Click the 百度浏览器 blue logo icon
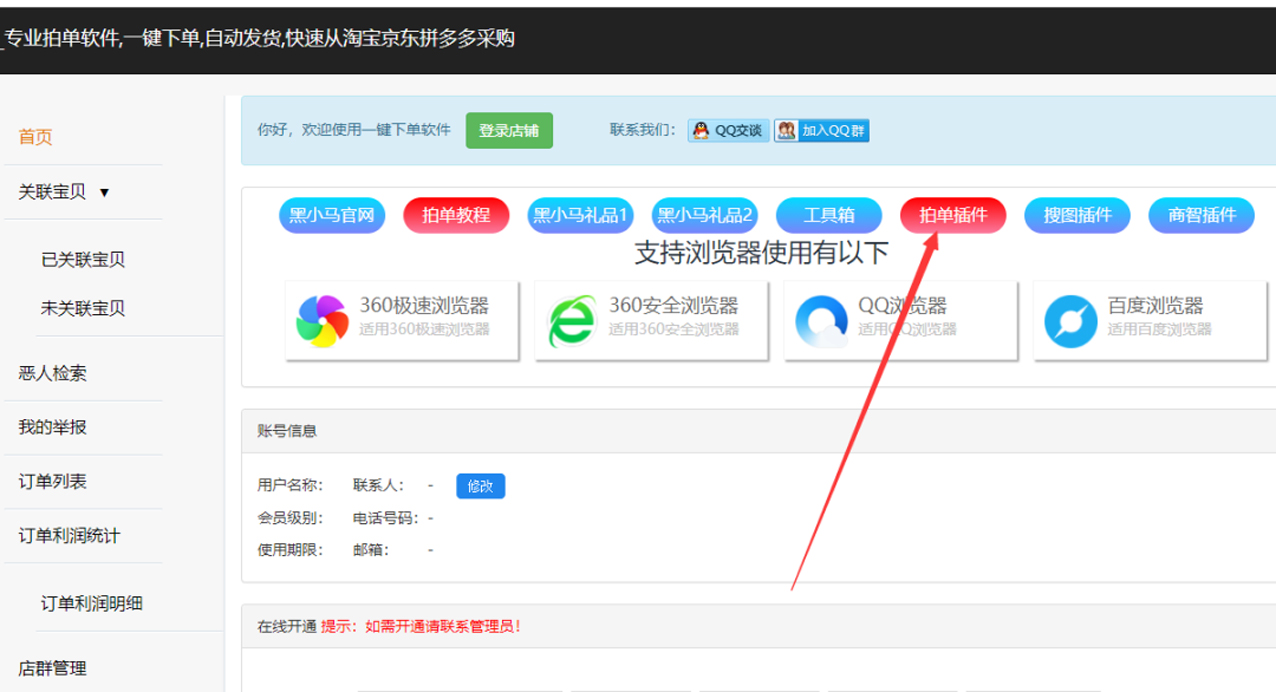 pos(1070,321)
